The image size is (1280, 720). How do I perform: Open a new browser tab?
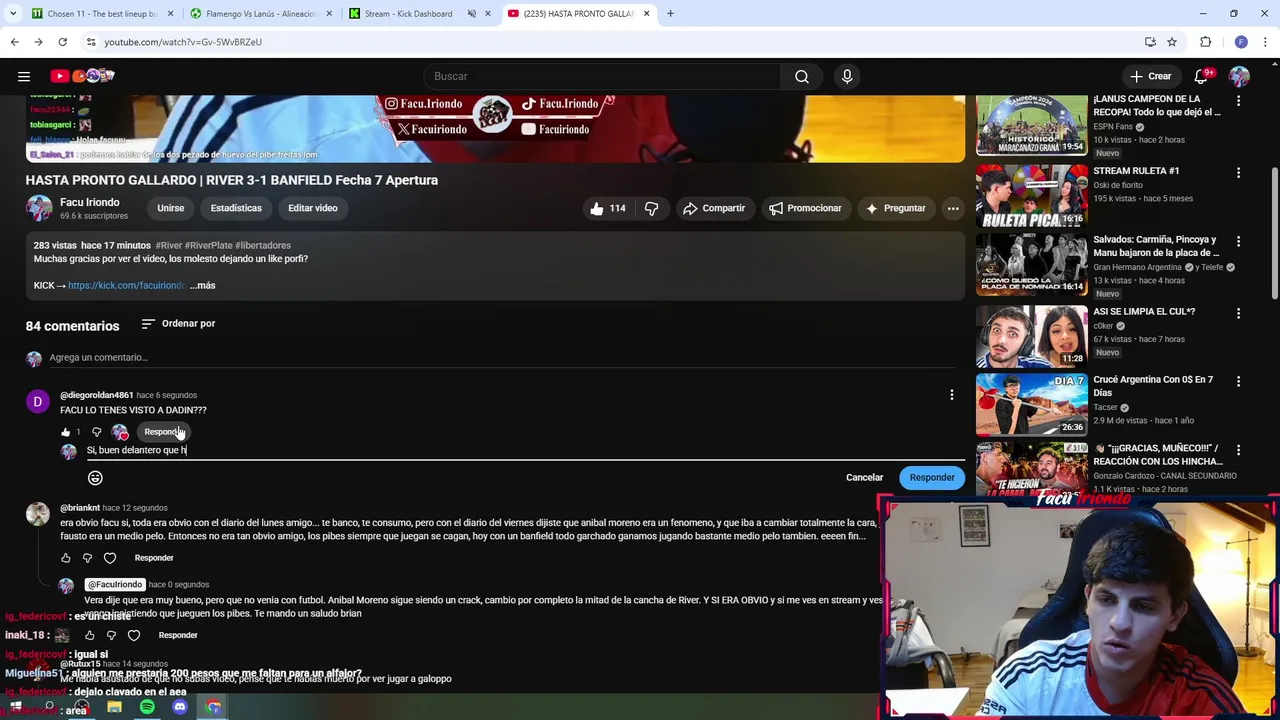pyautogui.click(x=671, y=14)
